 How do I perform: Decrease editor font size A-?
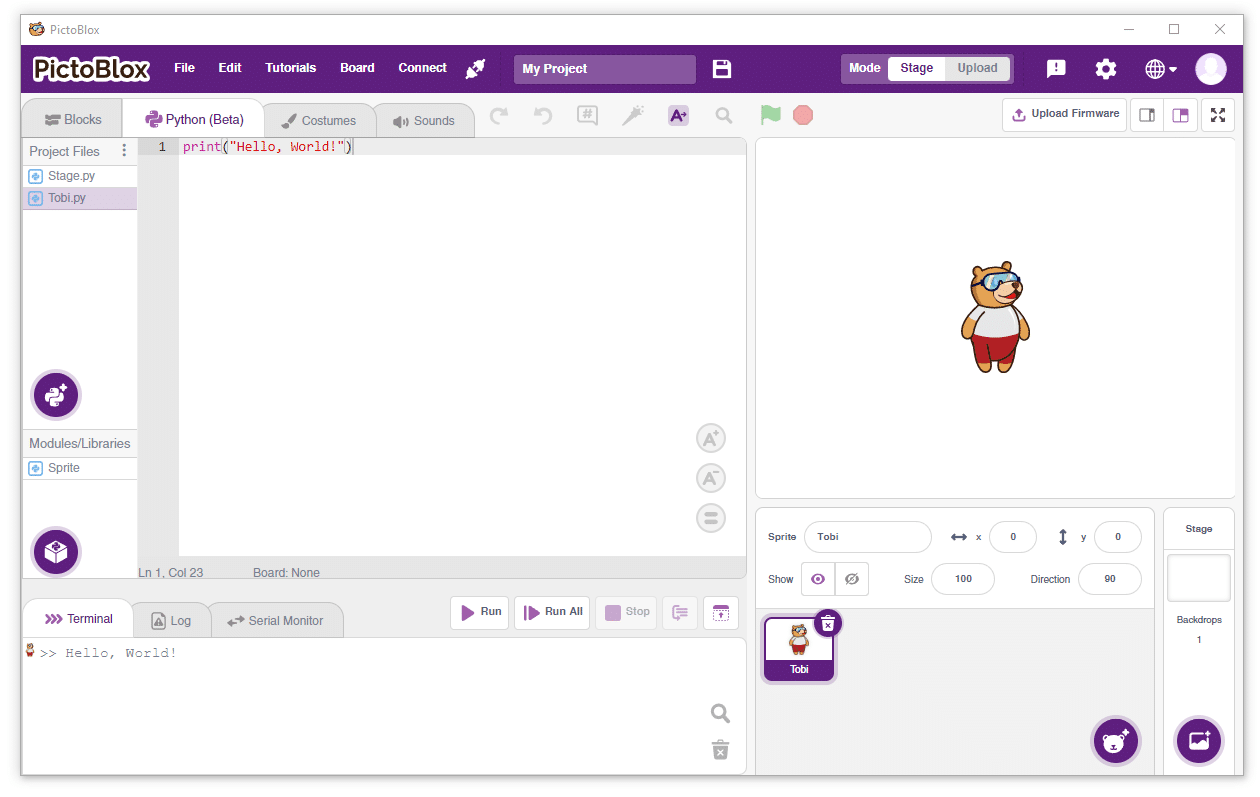click(x=711, y=478)
